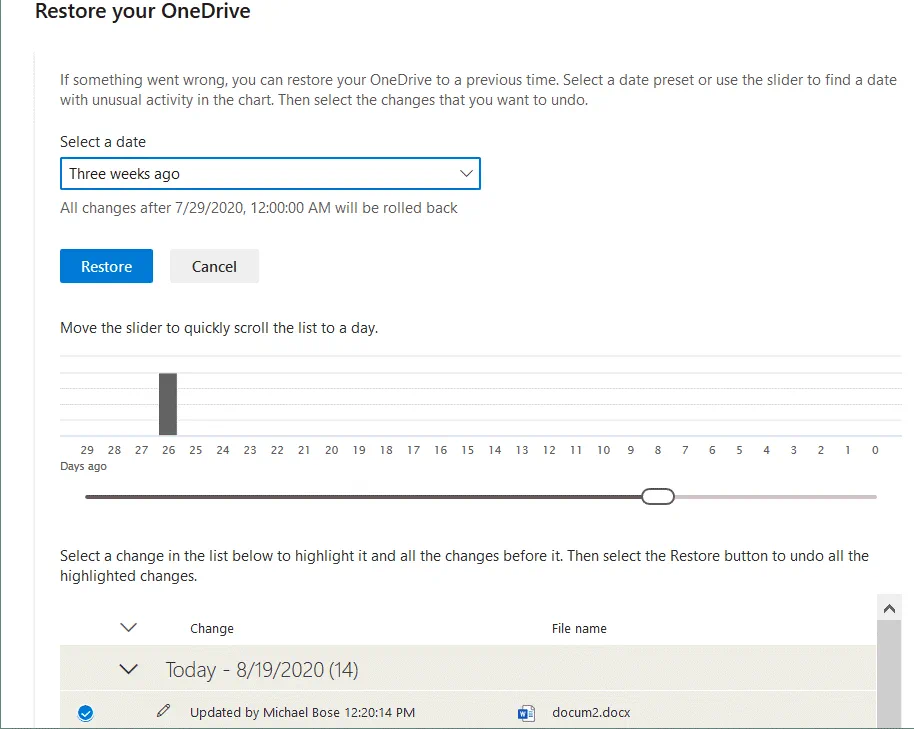Viewport: 914px width, 729px height.
Task: Select the docum2.docx file name
Action: click(591, 713)
